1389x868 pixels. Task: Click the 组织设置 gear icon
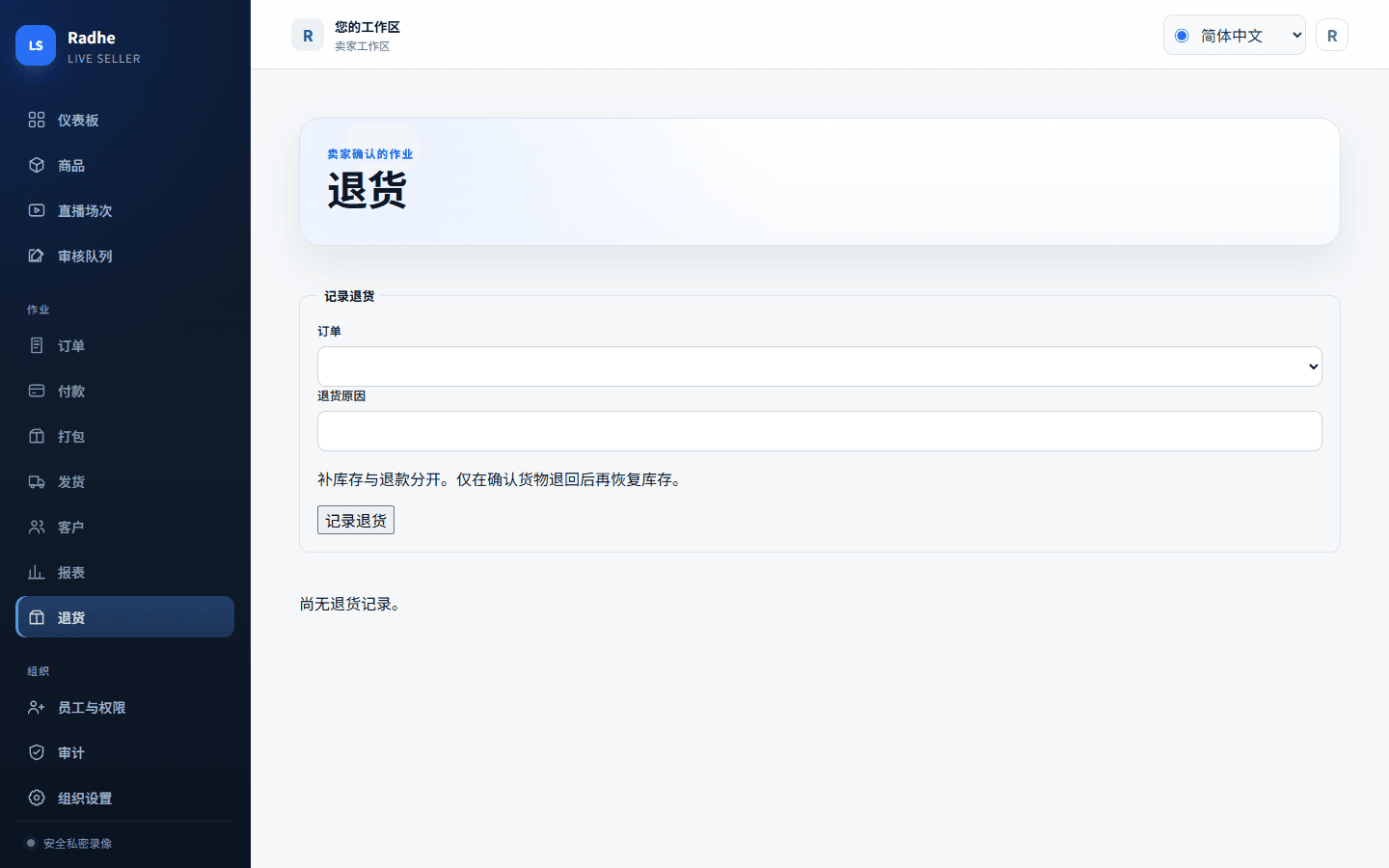pyautogui.click(x=37, y=798)
